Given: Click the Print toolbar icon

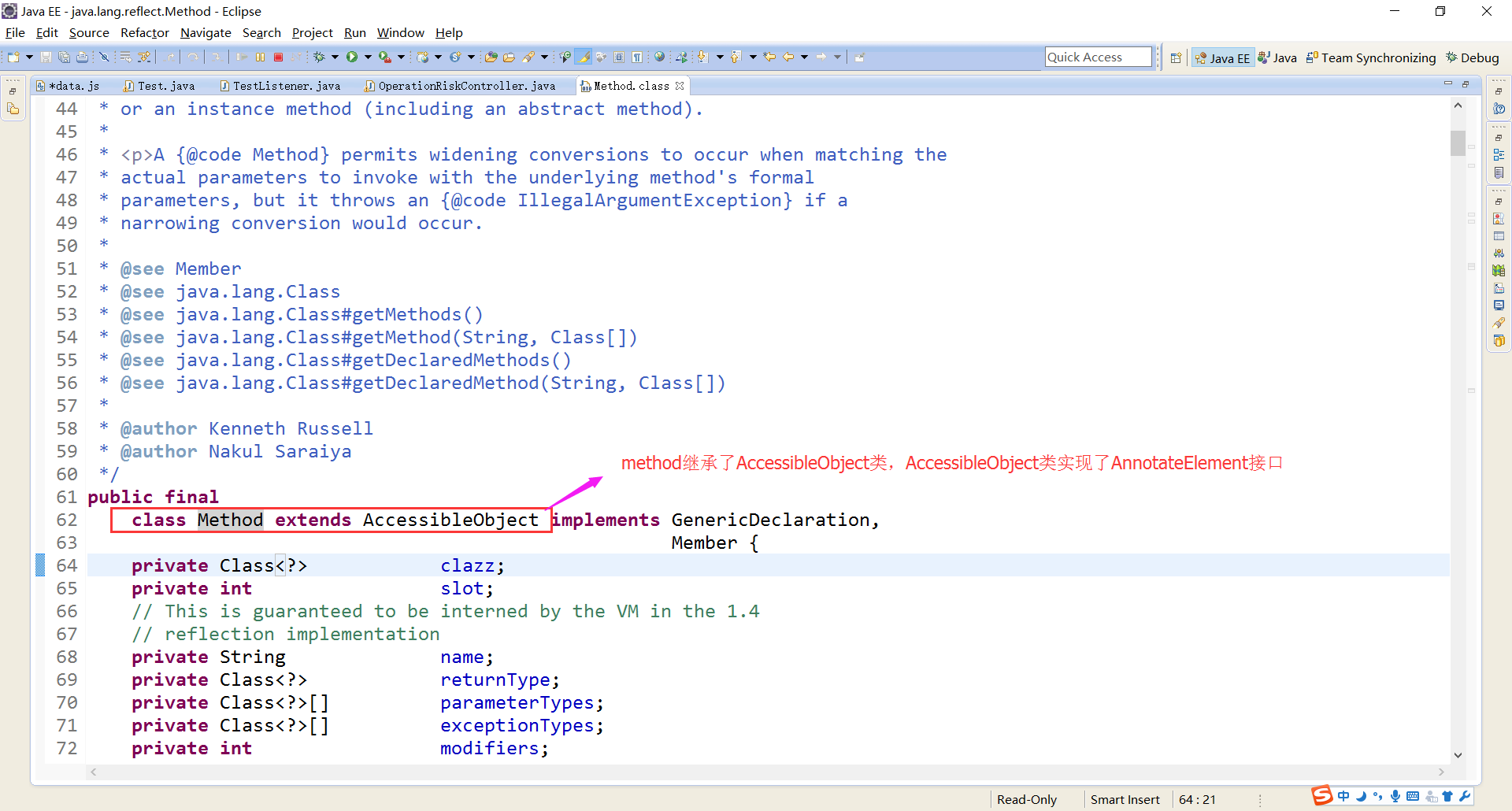Looking at the screenshot, I should (83, 57).
